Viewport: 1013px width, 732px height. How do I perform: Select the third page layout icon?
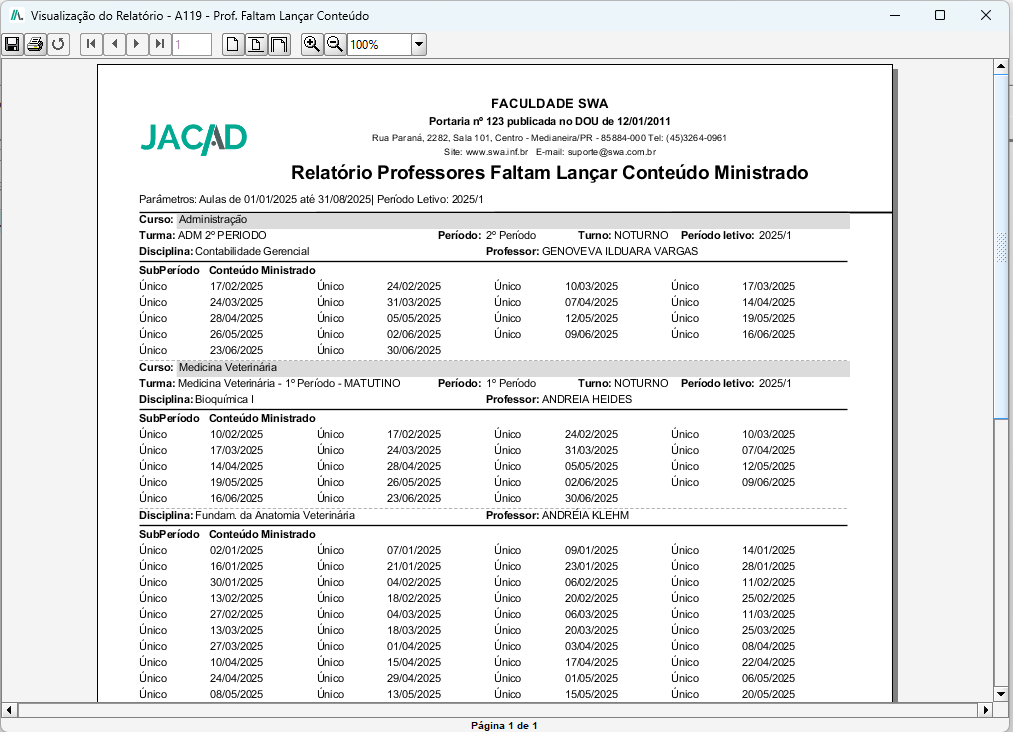(x=279, y=44)
